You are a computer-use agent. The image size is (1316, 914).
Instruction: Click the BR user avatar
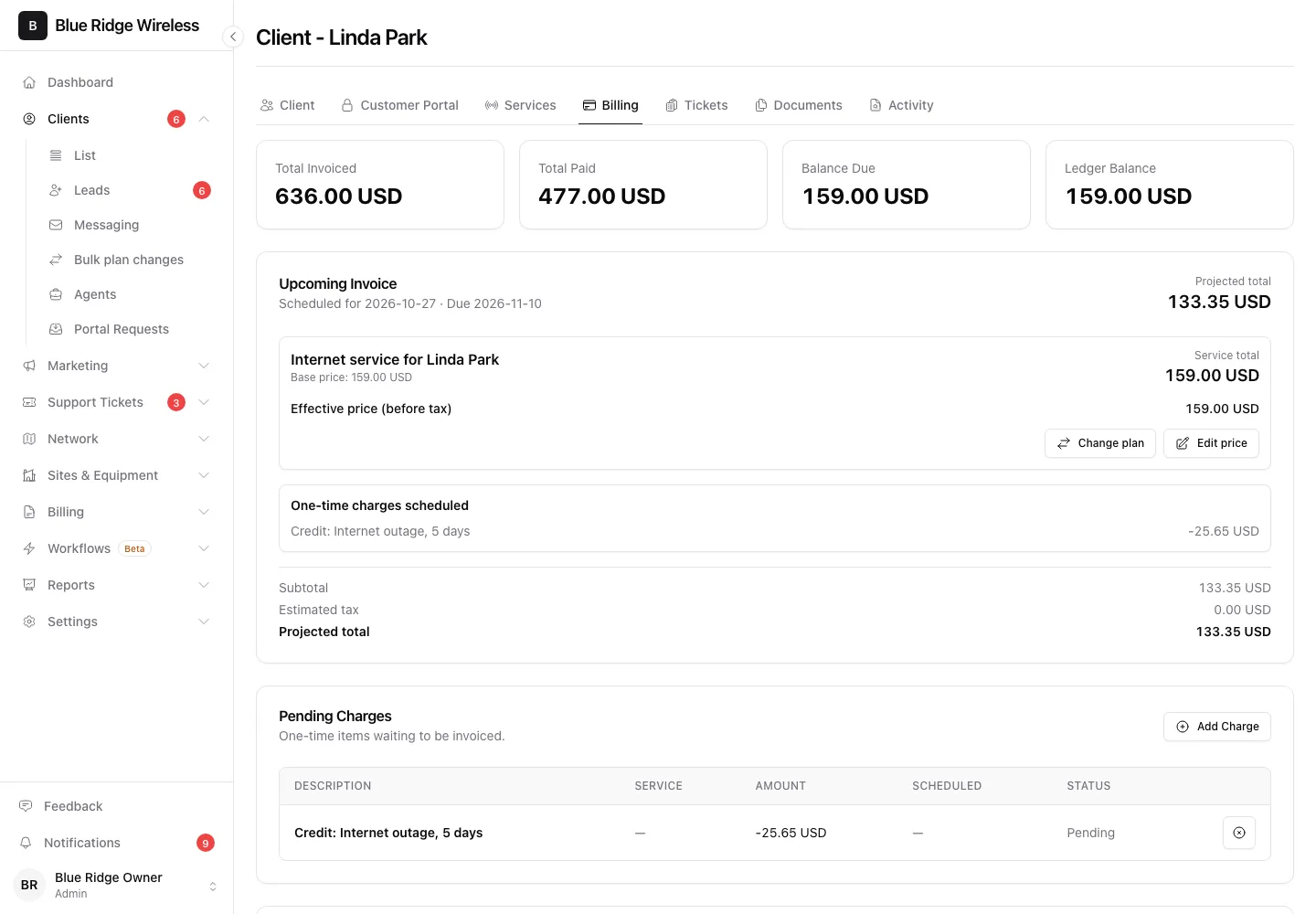click(x=29, y=885)
